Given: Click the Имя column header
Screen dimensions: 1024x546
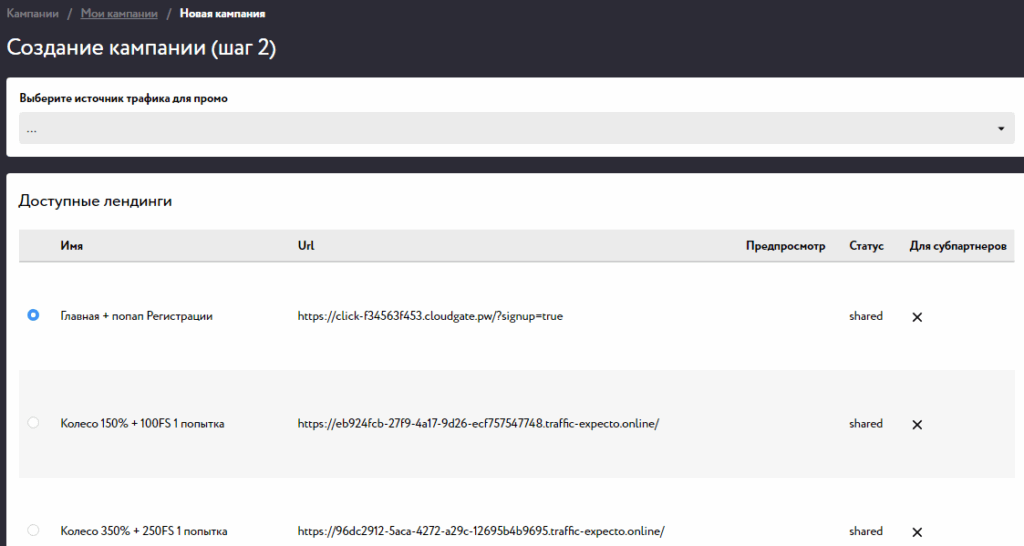Looking at the screenshot, I should tap(71, 246).
